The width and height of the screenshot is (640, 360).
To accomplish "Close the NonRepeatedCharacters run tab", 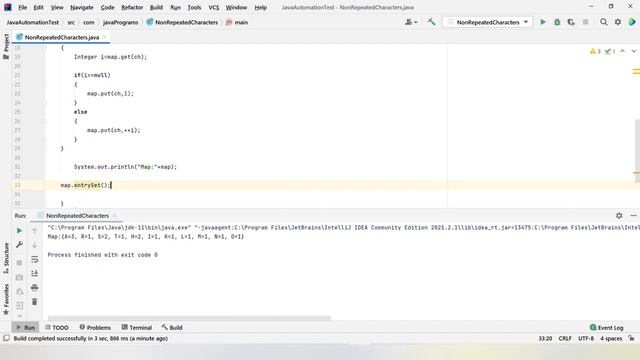I will point(115,216).
